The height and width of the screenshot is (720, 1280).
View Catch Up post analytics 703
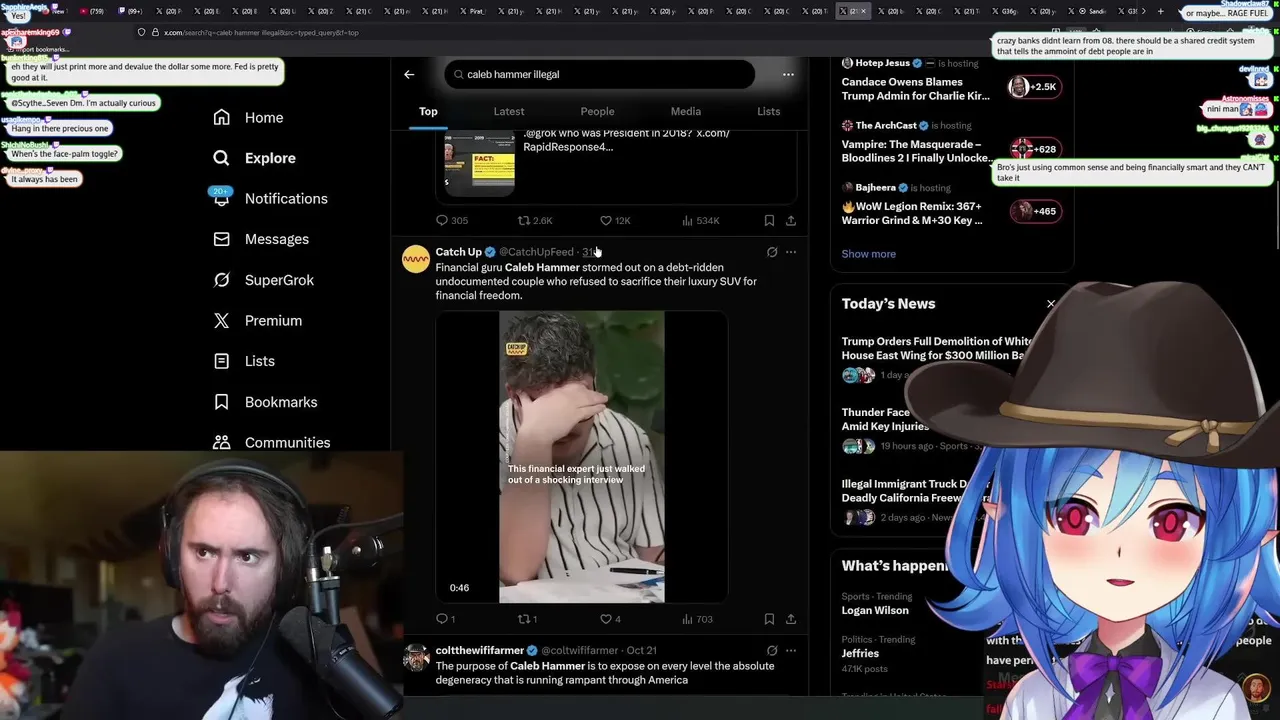tap(697, 619)
